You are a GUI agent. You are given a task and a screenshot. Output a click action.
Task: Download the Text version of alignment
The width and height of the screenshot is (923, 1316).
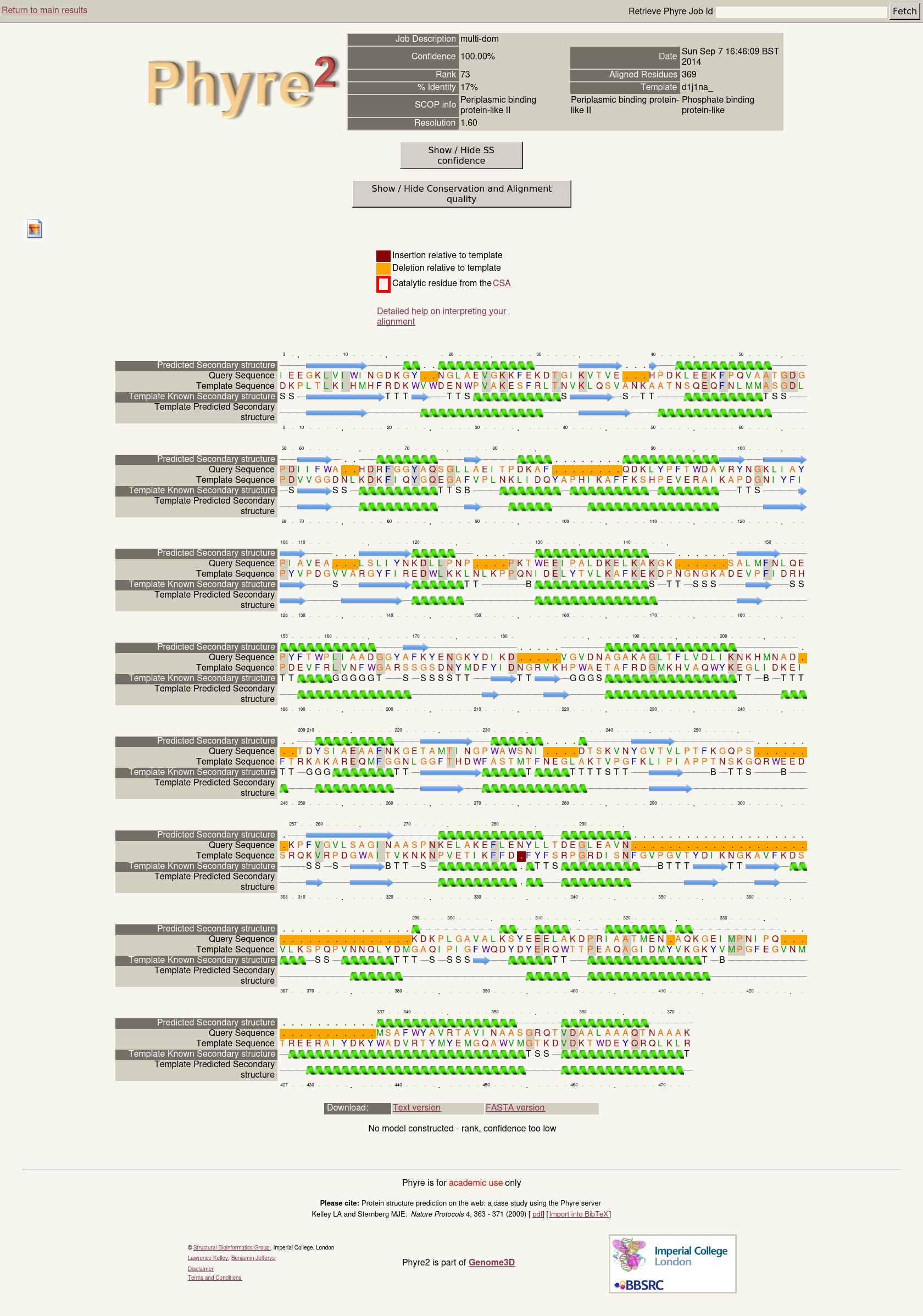click(x=416, y=1107)
